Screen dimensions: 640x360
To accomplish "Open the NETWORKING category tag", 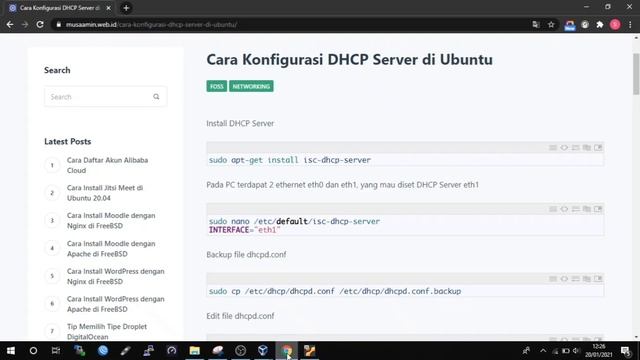I will 251,87.
